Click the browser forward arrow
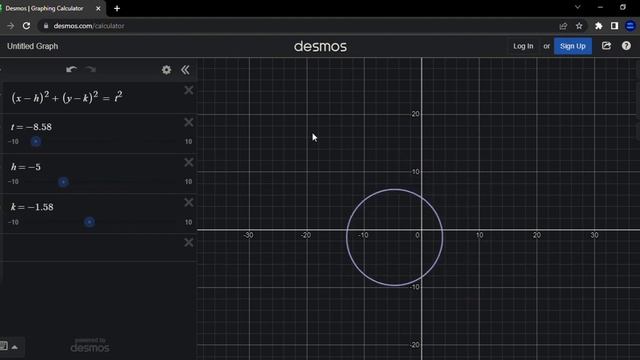Screen dimensions: 640x360 coord(11,26)
